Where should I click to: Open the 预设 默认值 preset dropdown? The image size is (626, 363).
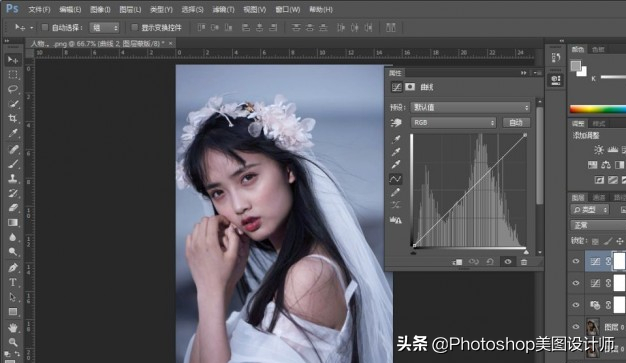coord(470,107)
